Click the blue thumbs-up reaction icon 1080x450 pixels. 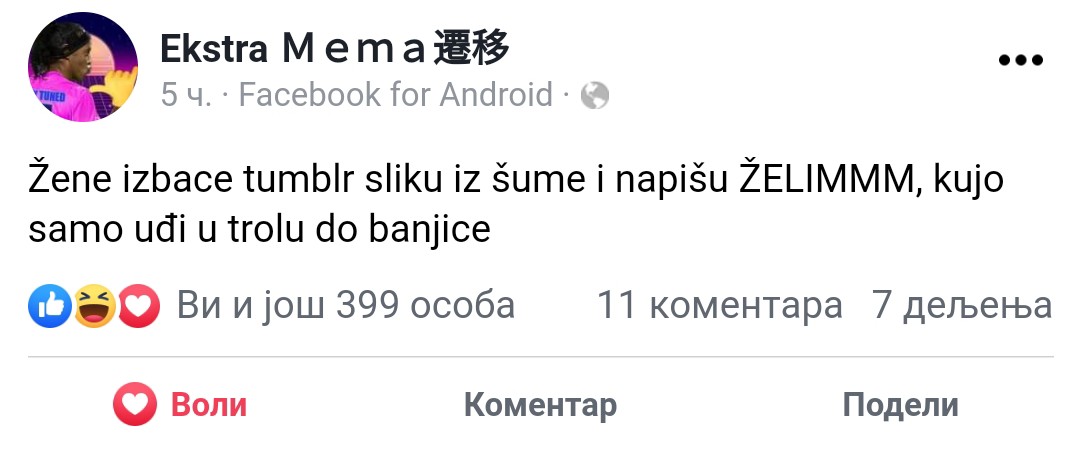point(50,305)
